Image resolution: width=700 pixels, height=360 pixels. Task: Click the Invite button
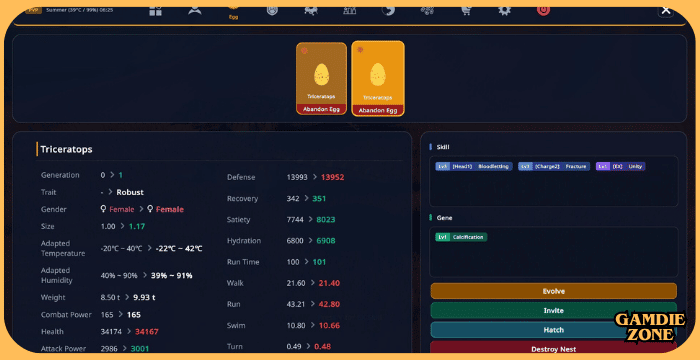point(554,310)
